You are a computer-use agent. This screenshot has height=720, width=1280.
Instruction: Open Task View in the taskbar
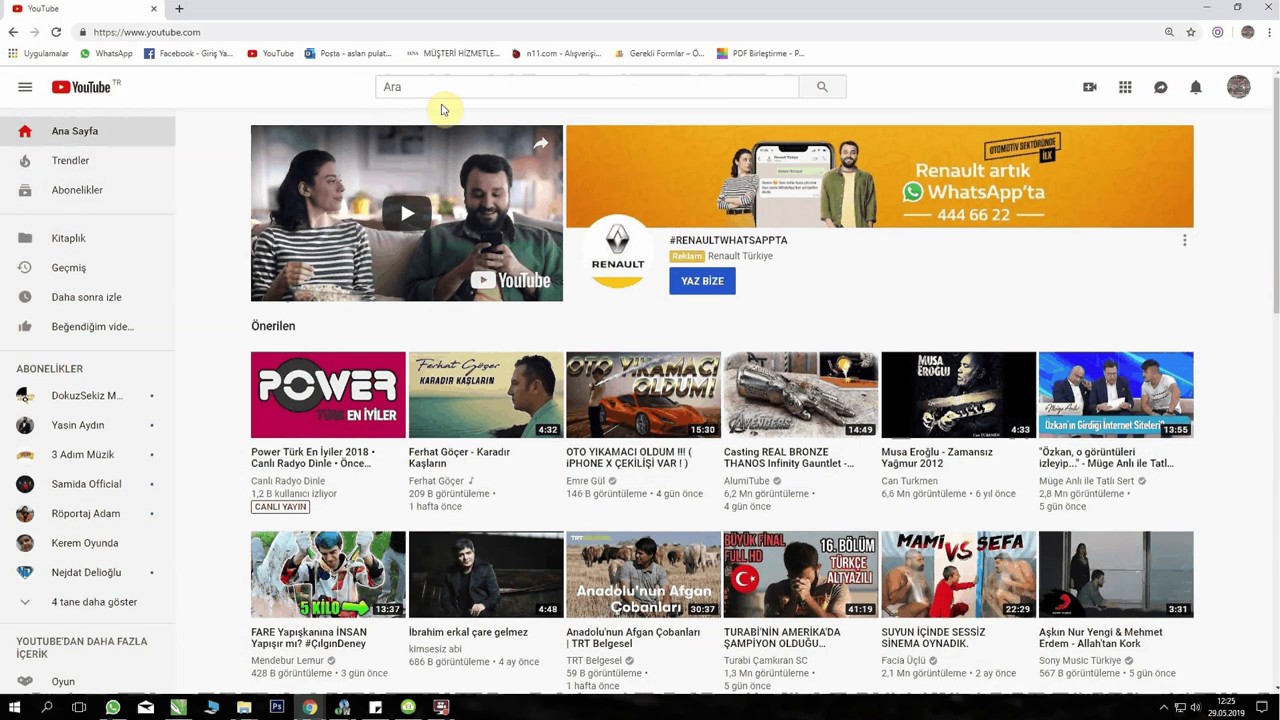80,707
